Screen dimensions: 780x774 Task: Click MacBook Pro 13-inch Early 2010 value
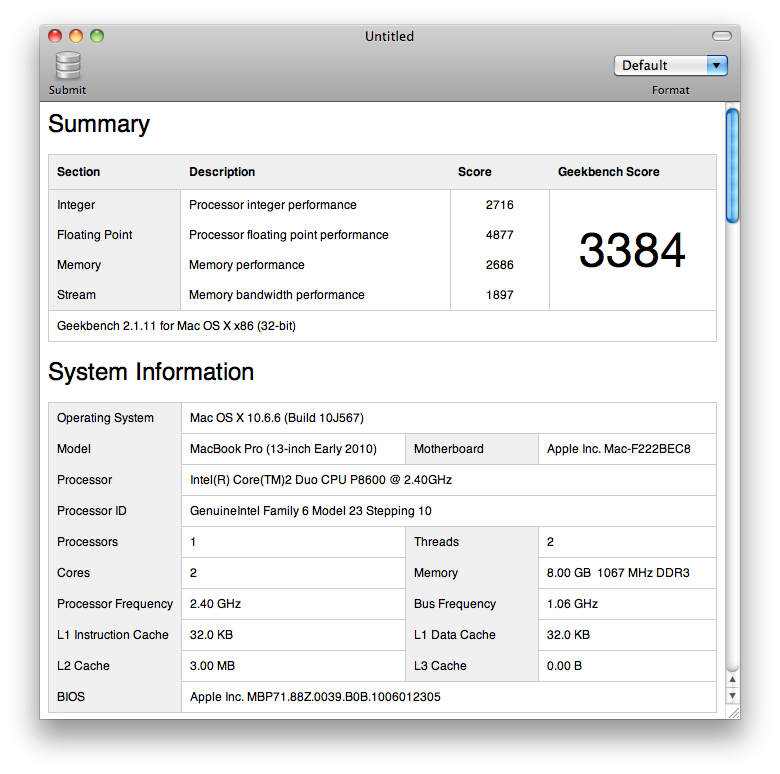(283, 449)
